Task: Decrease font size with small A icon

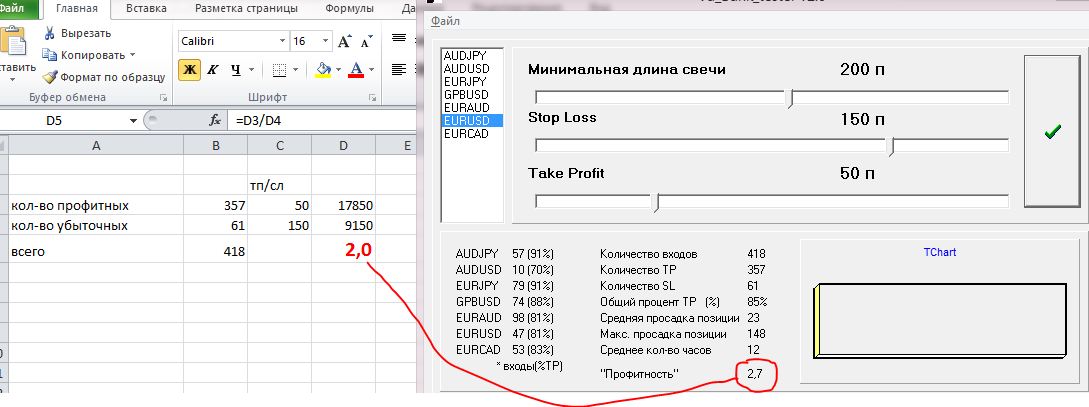Action: [368, 42]
